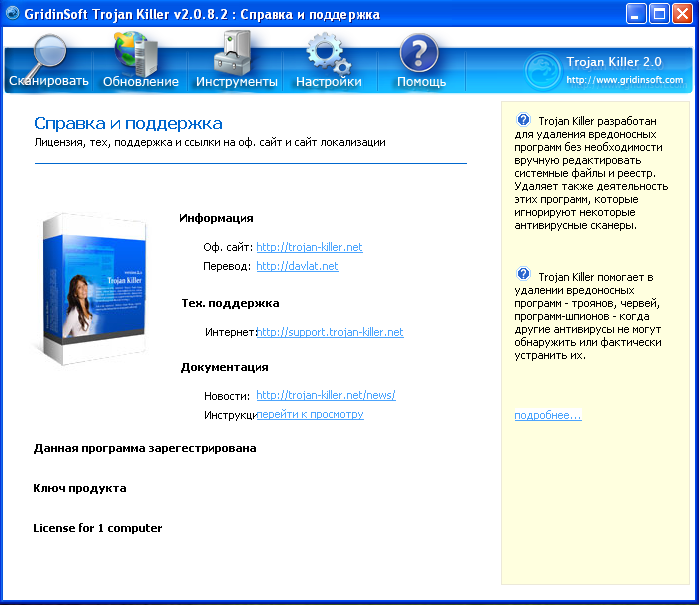Open the Обновление globe and server icon
The height and width of the screenshot is (605, 699).
136,54
